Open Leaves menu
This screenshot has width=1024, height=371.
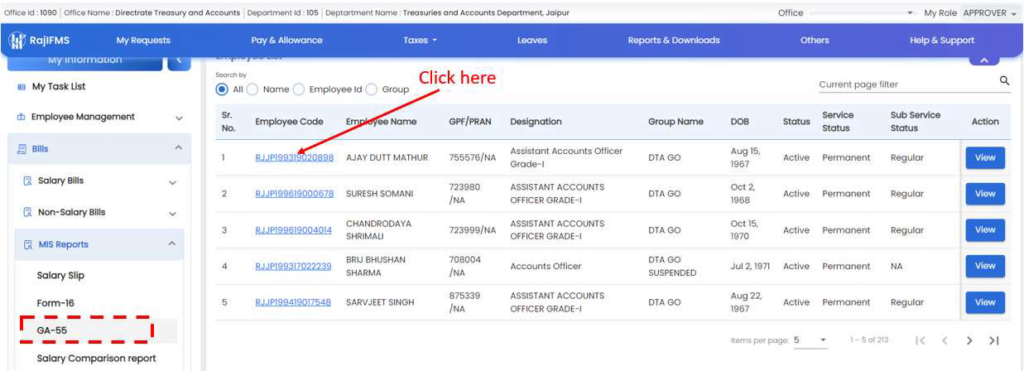[532, 40]
